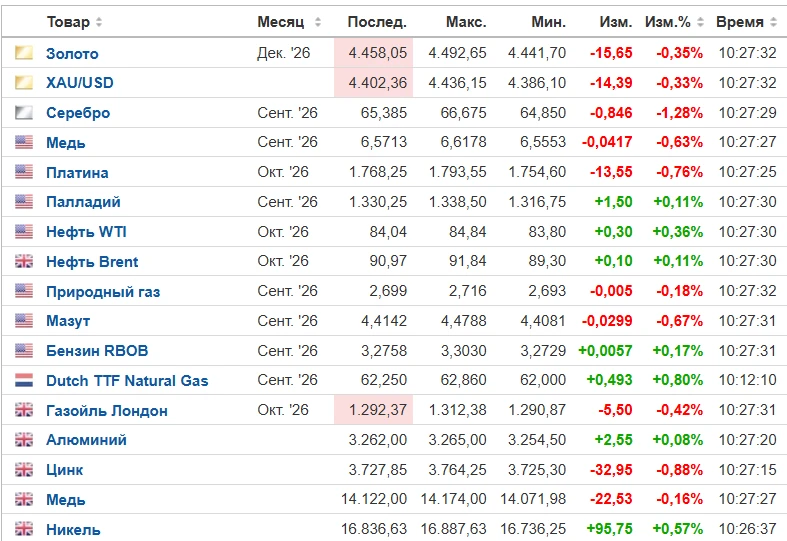Click the US flag icon beside Мазут
787x541 pixels.
tap(24, 320)
